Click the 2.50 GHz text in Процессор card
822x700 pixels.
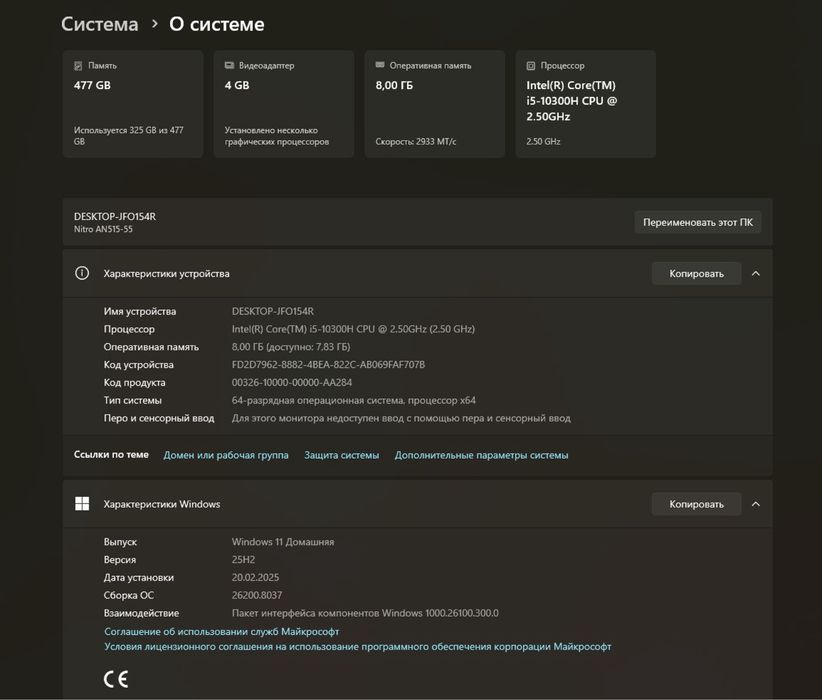pyautogui.click(x=543, y=142)
